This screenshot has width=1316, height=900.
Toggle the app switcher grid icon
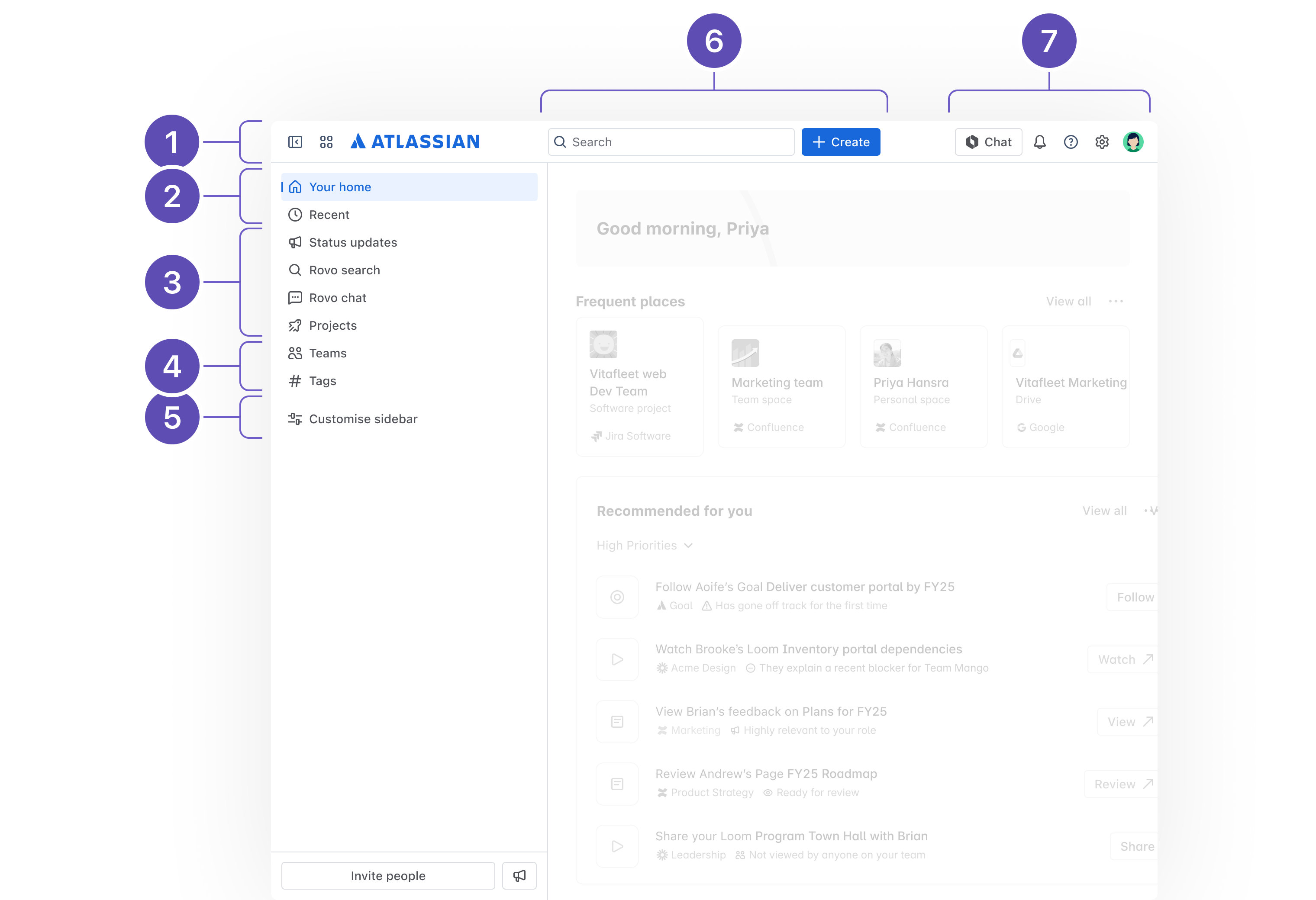pyautogui.click(x=327, y=140)
